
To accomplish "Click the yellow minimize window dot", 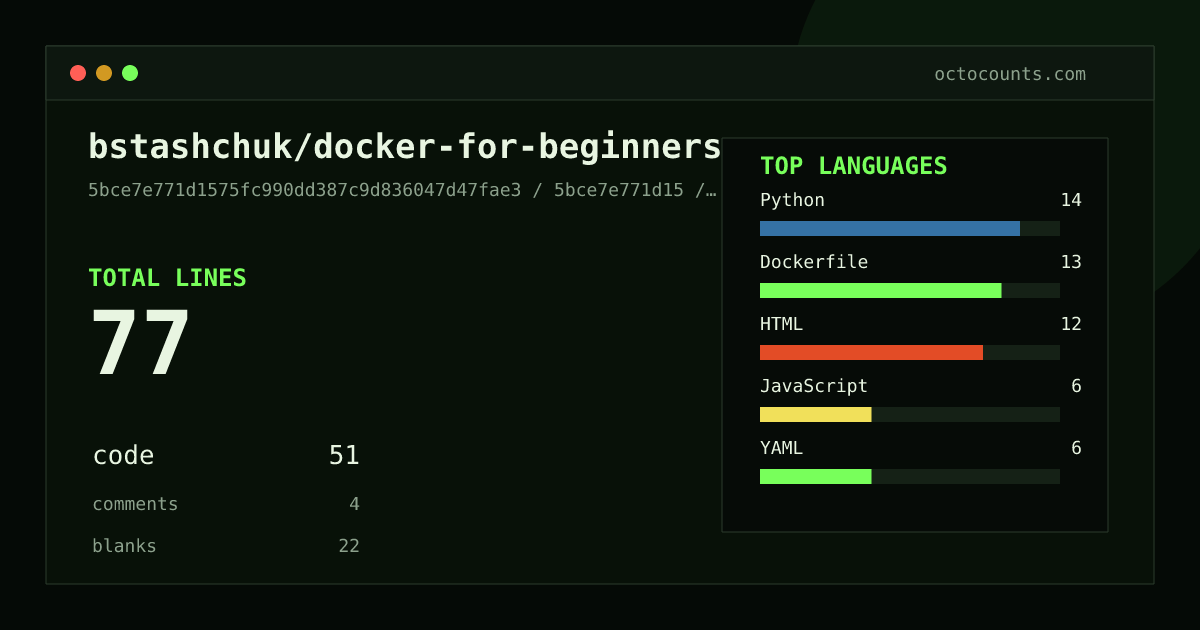I will coord(104,73).
